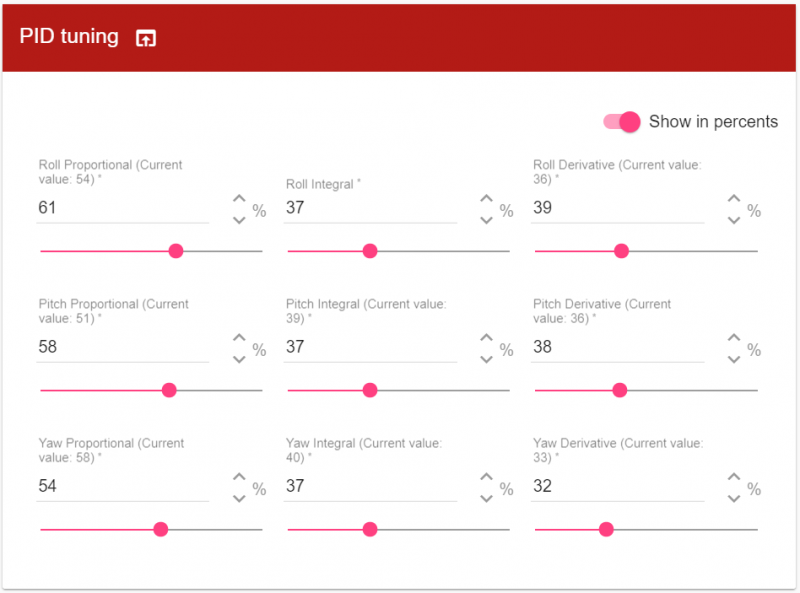The image size is (800, 593).
Task: Increase Yaw Integral using the up arrow
Action: coord(486,478)
